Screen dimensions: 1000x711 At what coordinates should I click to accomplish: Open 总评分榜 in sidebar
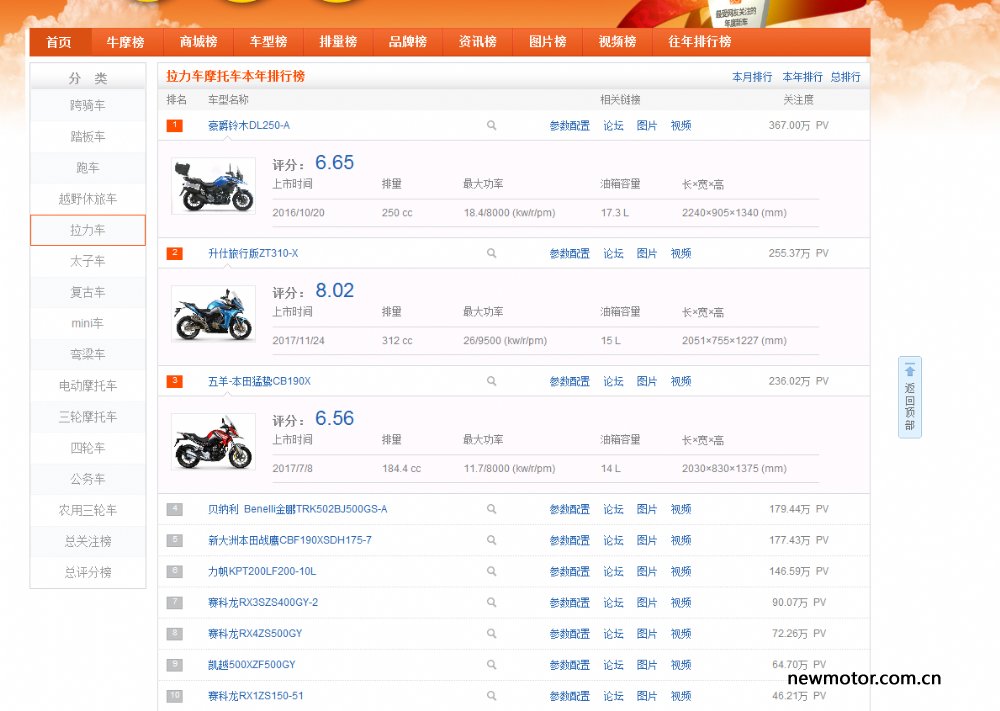coord(88,573)
